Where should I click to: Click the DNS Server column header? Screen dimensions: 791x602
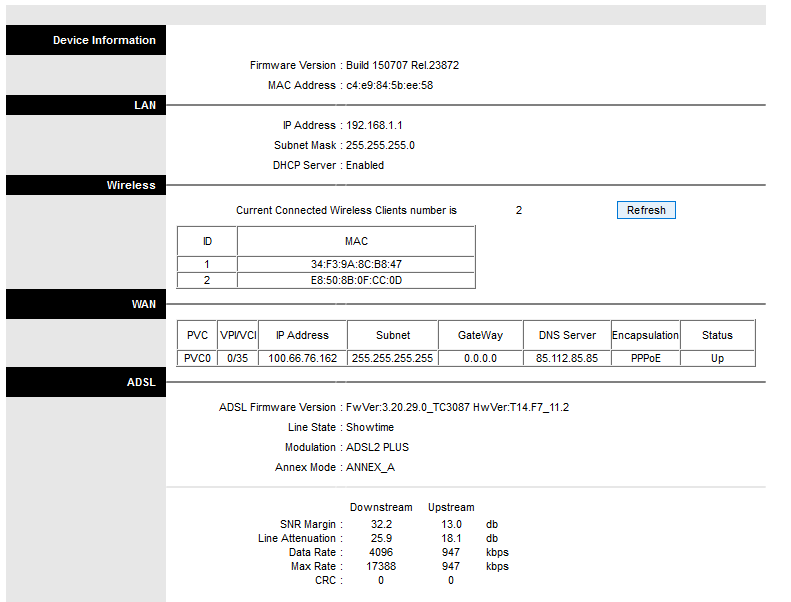(x=567, y=335)
